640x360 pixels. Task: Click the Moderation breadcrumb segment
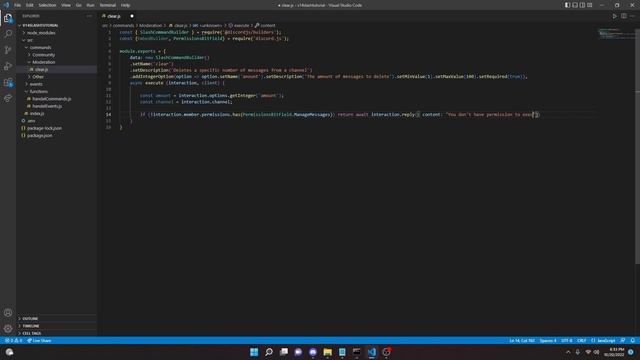pos(150,25)
